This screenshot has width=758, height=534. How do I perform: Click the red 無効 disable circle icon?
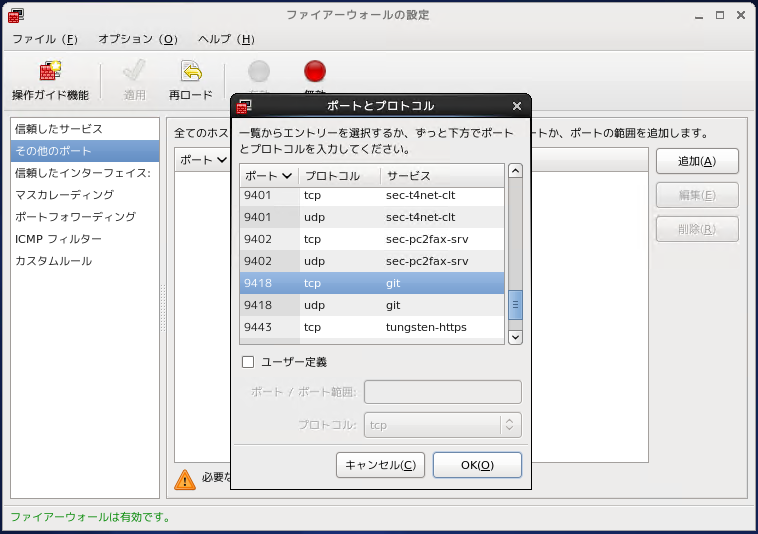pos(315,71)
